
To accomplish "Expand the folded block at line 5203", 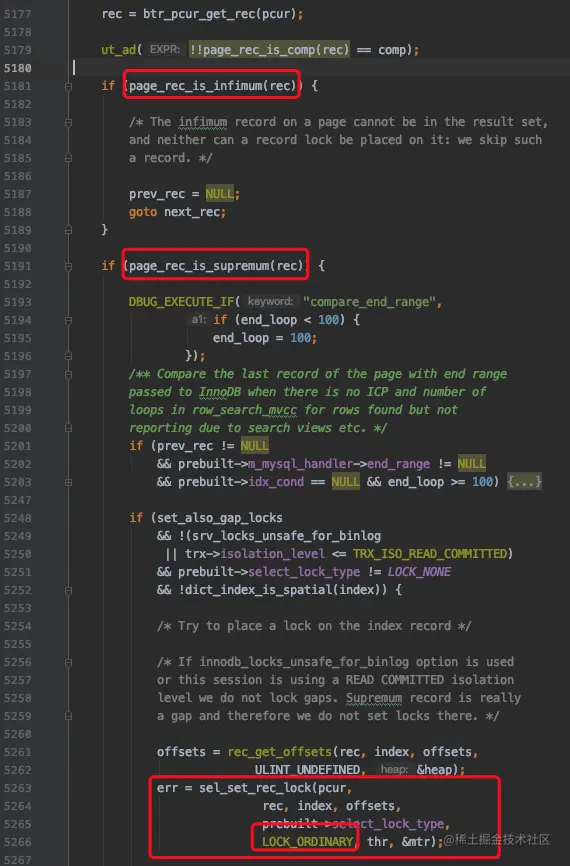I will click(68, 482).
